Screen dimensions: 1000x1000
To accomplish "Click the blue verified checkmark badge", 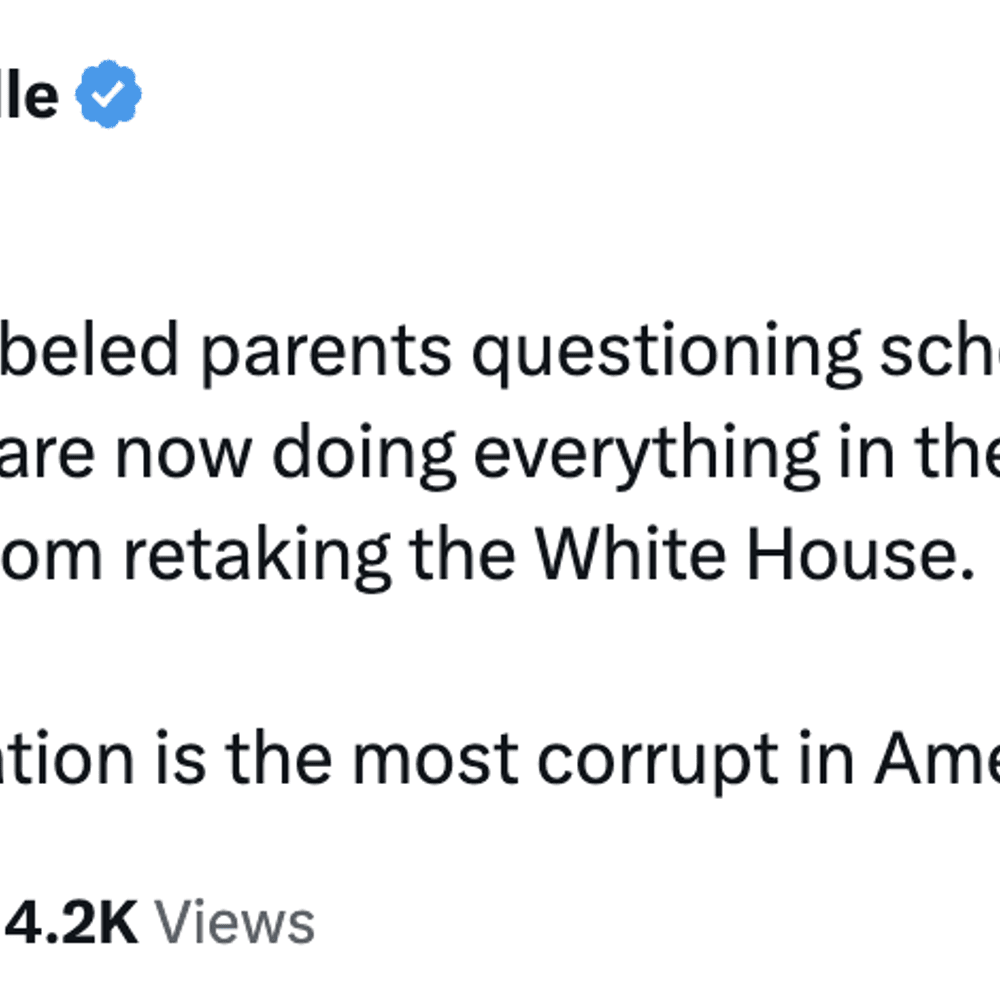I will [108, 94].
